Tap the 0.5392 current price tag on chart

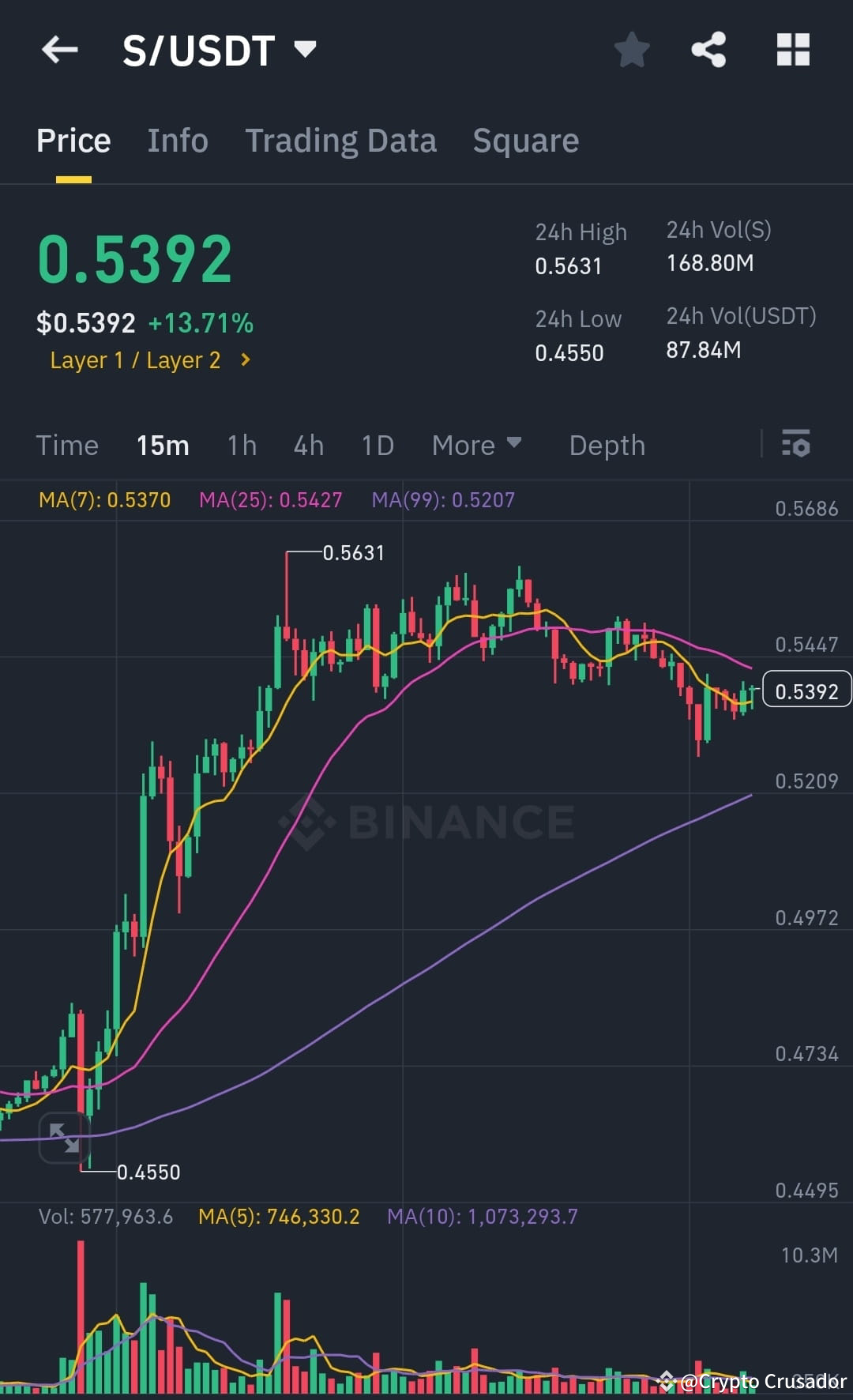point(806,690)
